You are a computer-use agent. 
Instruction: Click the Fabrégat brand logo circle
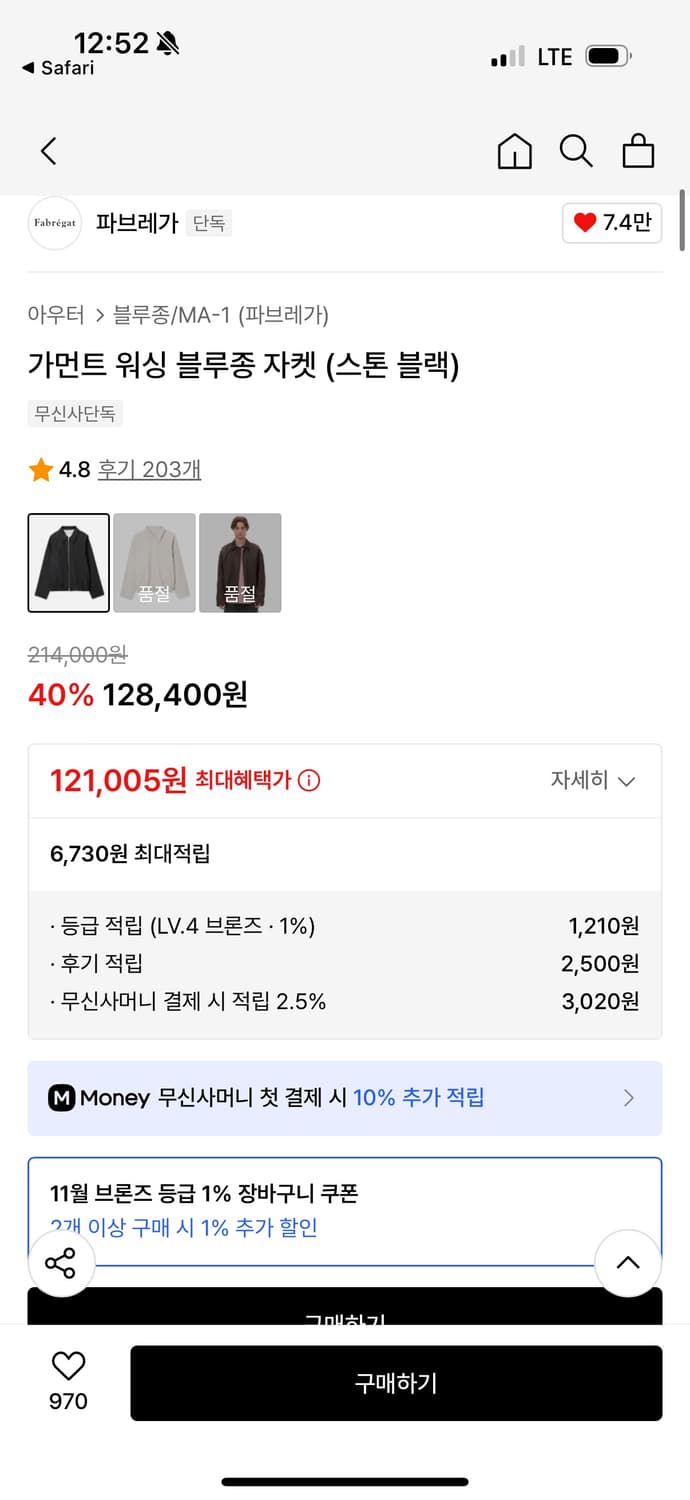[54, 224]
